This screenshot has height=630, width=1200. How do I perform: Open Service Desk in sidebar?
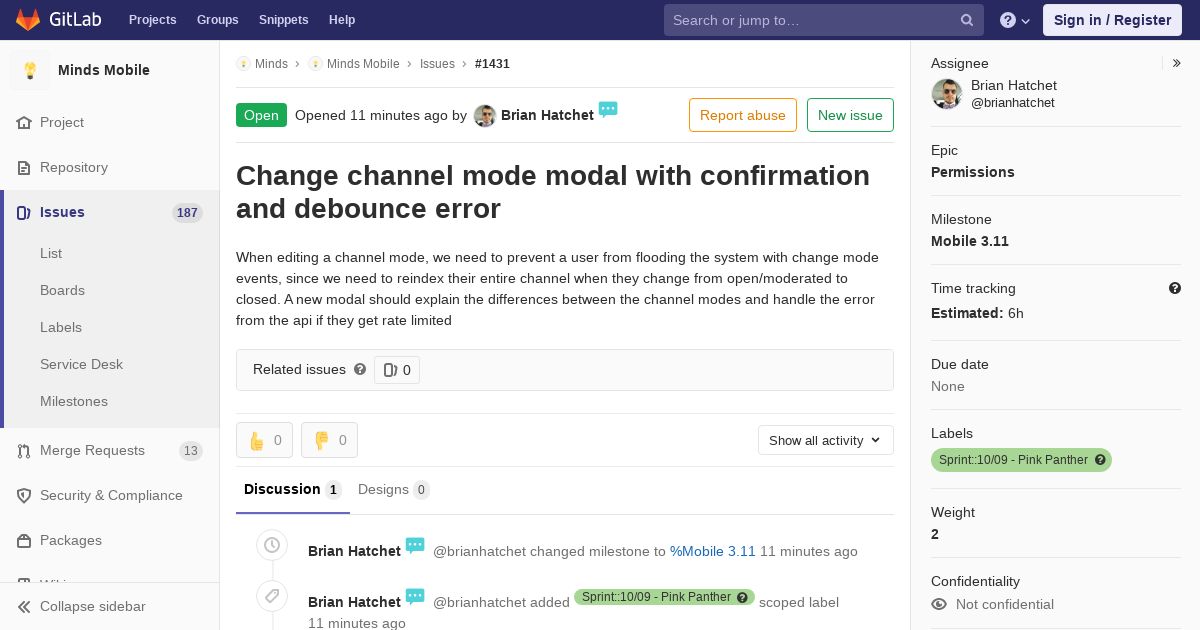81,364
